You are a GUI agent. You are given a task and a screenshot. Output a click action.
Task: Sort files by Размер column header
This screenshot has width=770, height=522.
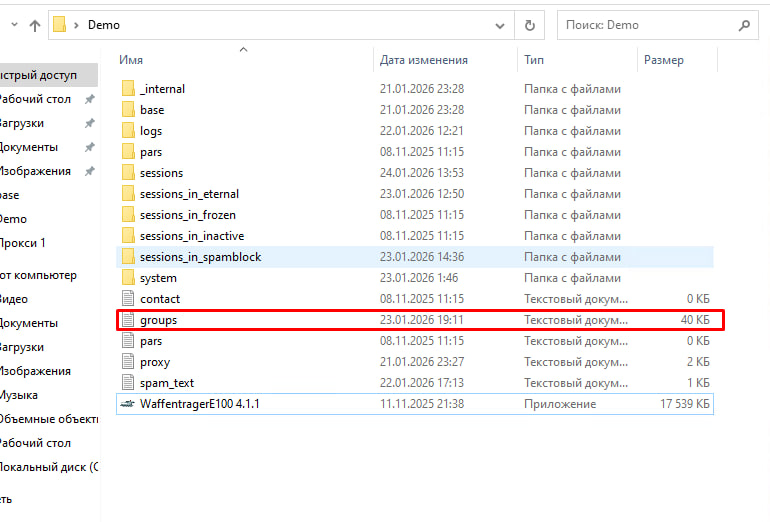click(x=664, y=60)
